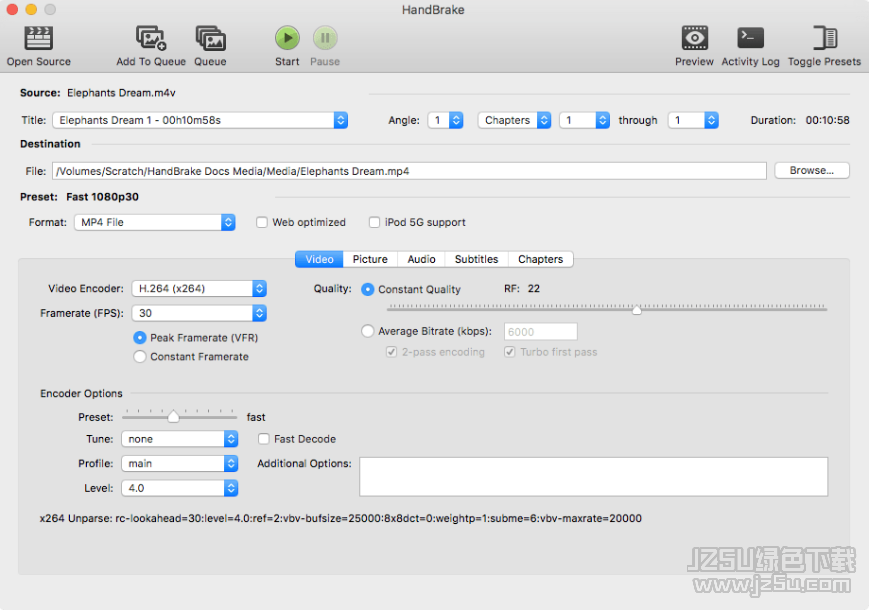This screenshot has width=869, height=611.
Task: Open the end chapter dropdown after through
Action: pyautogui.click(x=693, y=120)
